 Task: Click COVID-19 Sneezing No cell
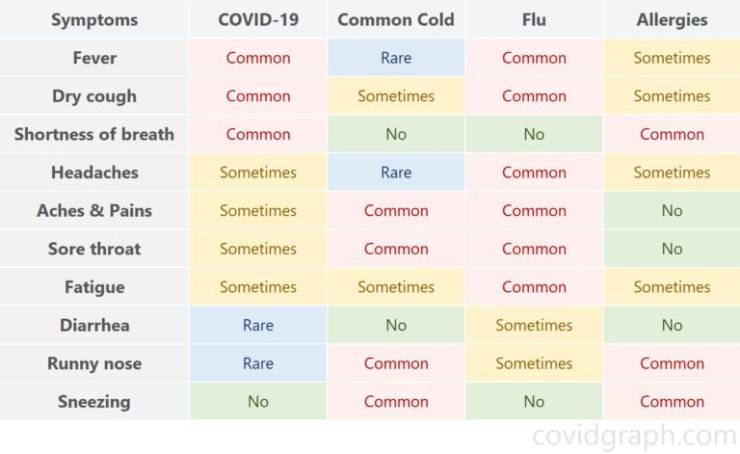click(258, 402)
